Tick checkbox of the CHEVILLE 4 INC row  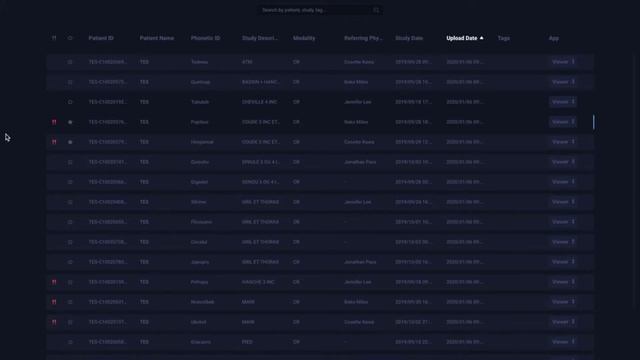click(70, 102)
